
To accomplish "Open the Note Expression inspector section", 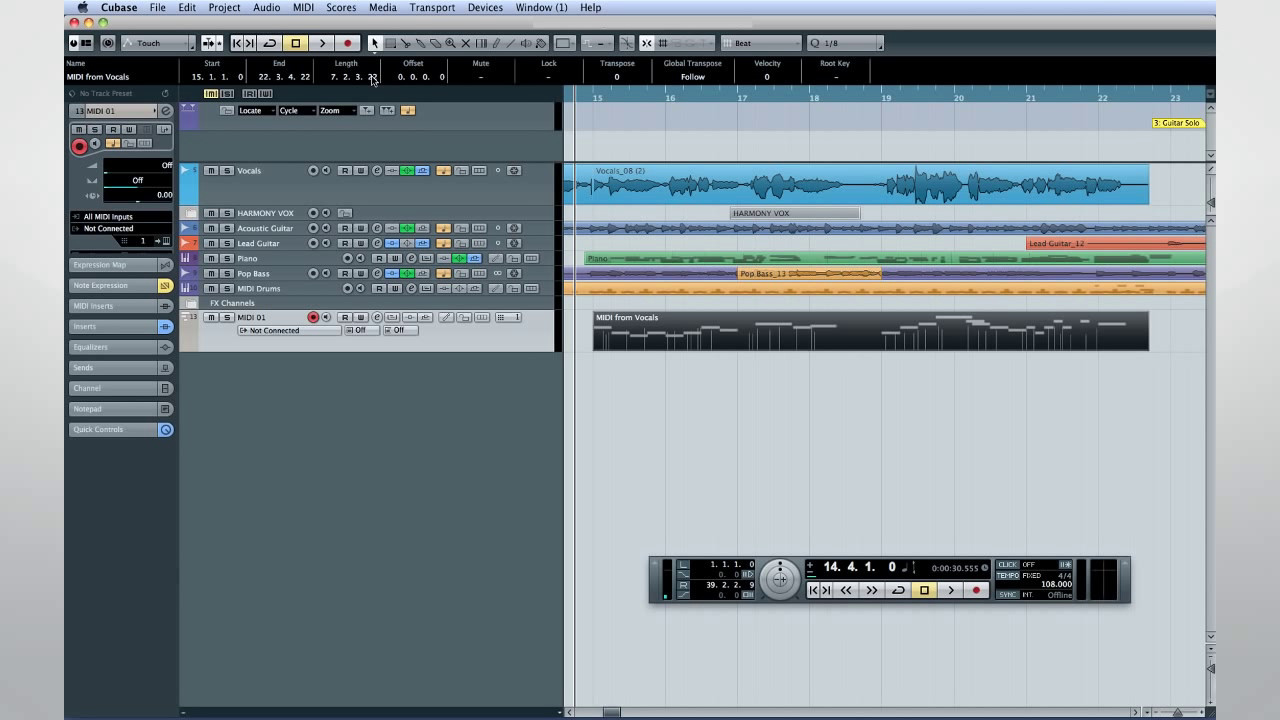I will pyautogui.click(x=121, y=285).
